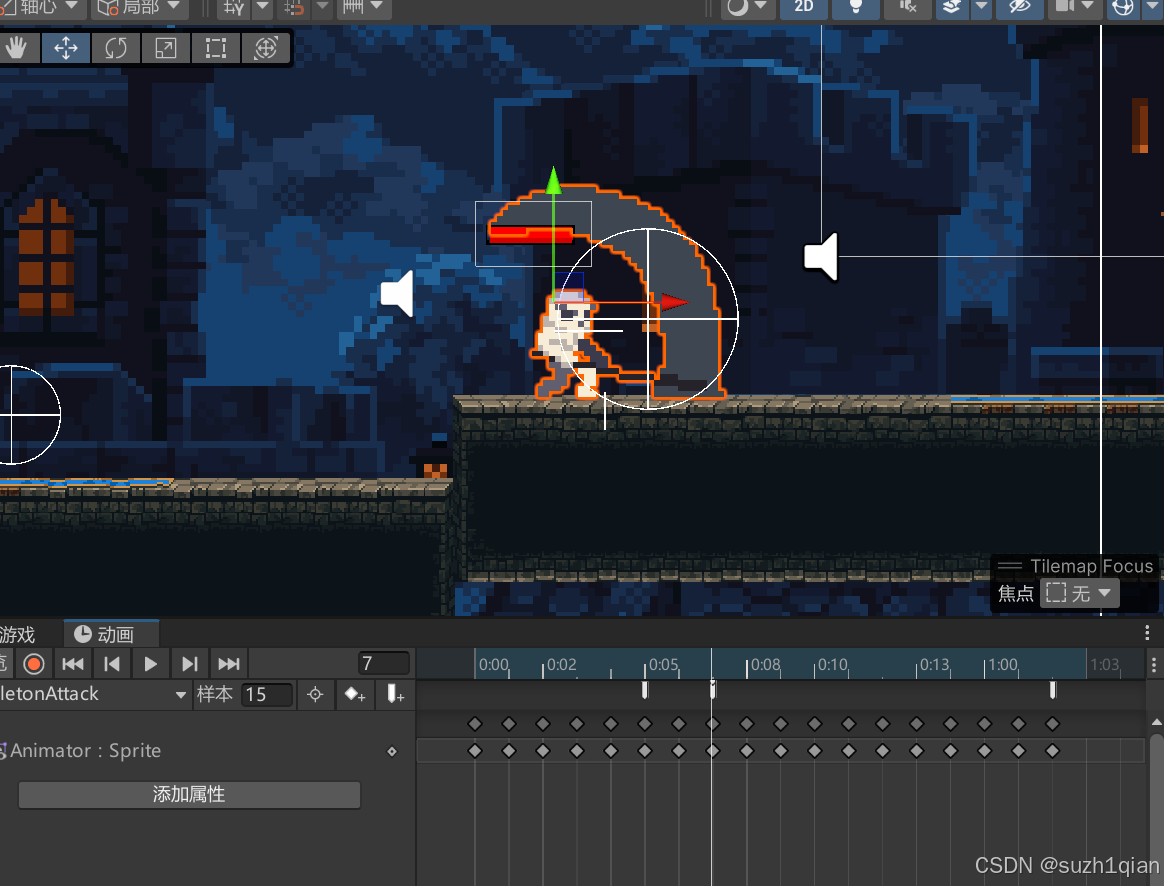
Task: Click the 样本 sample rate field
Action: [x=267, y=695]
